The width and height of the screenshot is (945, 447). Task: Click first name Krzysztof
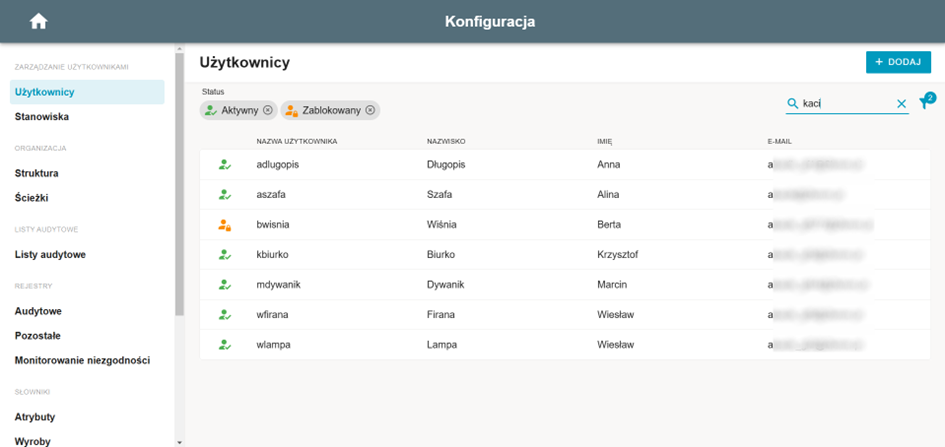[618, 255]
